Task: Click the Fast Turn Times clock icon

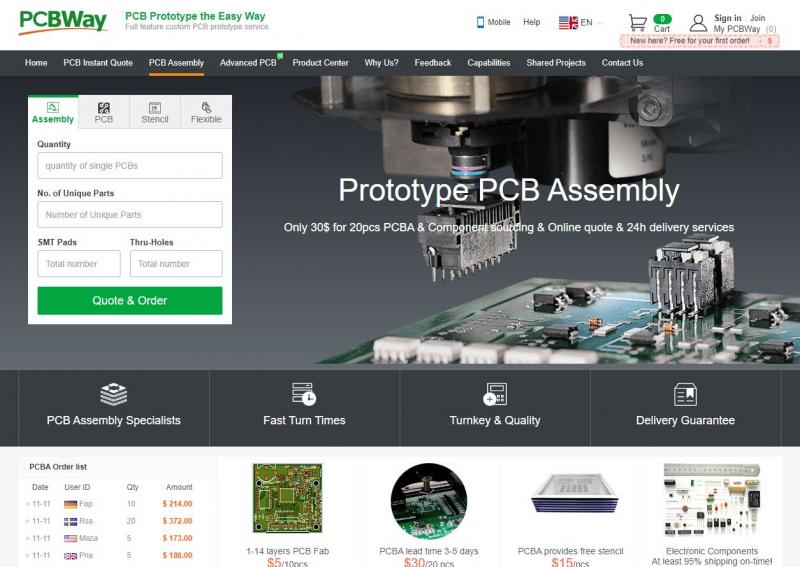Action: [x=304, y=394]
